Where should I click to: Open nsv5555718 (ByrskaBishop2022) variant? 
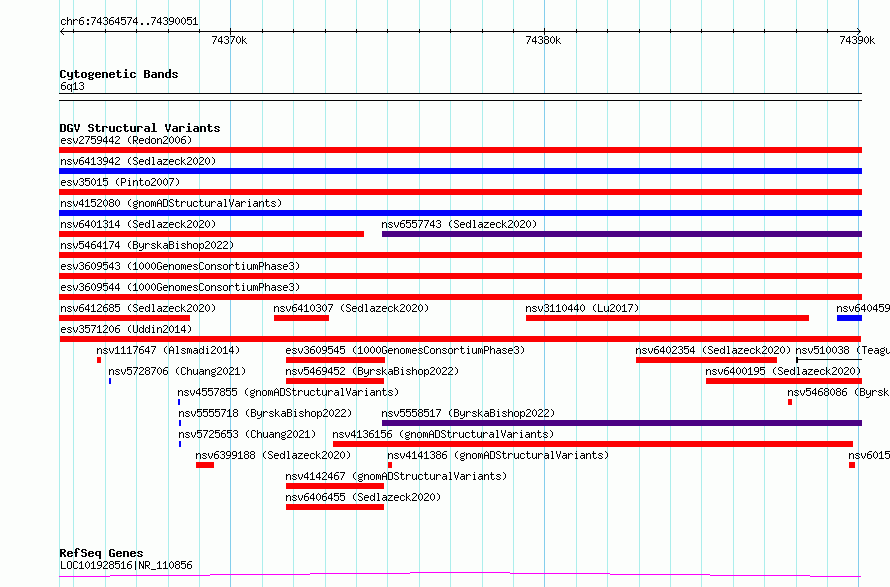265,413
